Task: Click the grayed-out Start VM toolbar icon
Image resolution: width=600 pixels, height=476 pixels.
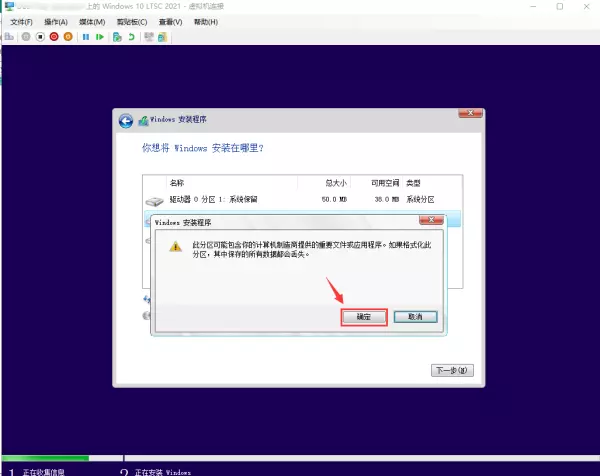Action: [26, 37]
